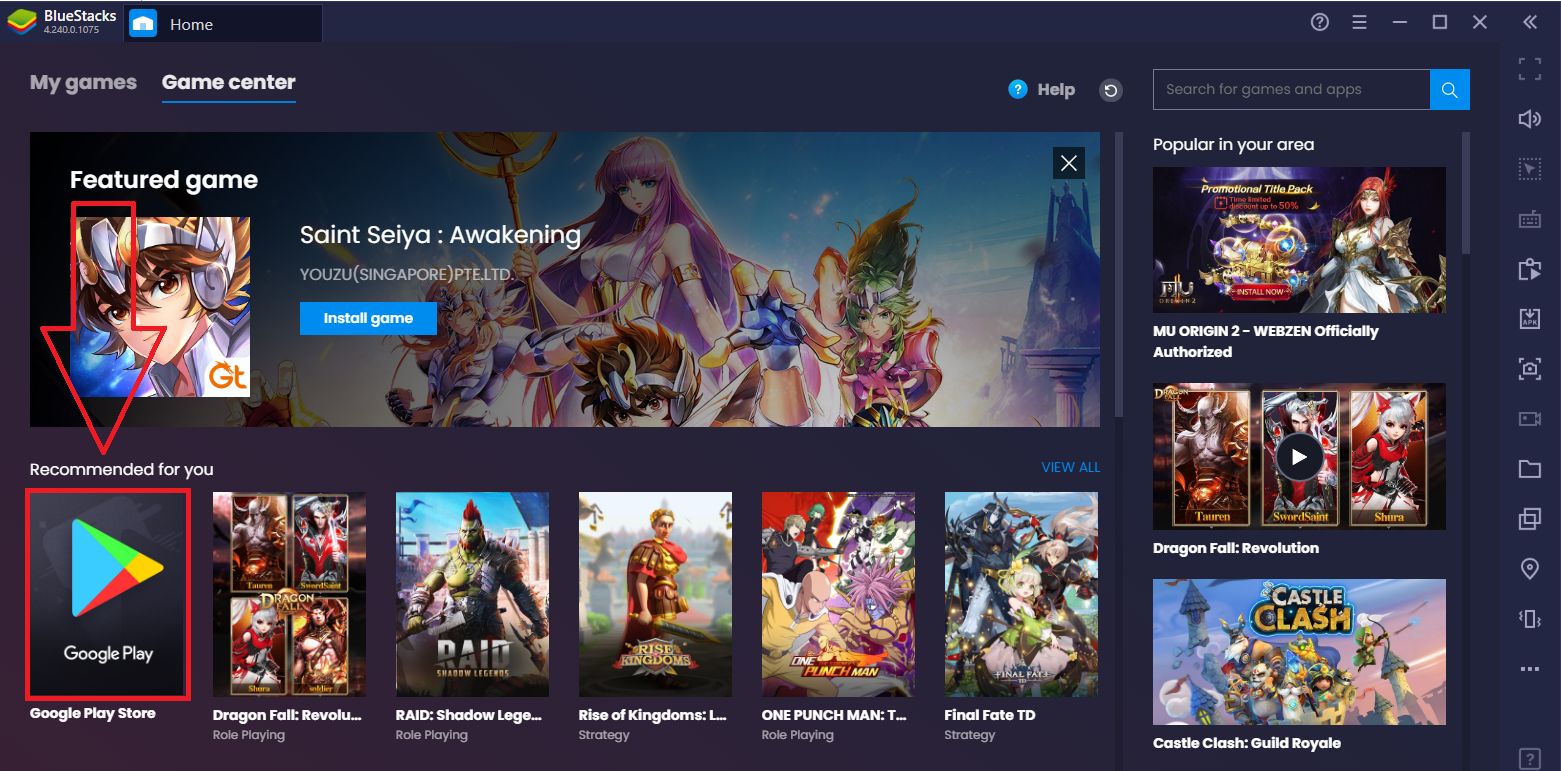The image size is (1561, 771).
Task: Click 'Saint Seiya : Awakening' title text
Action: coord(440,235)
